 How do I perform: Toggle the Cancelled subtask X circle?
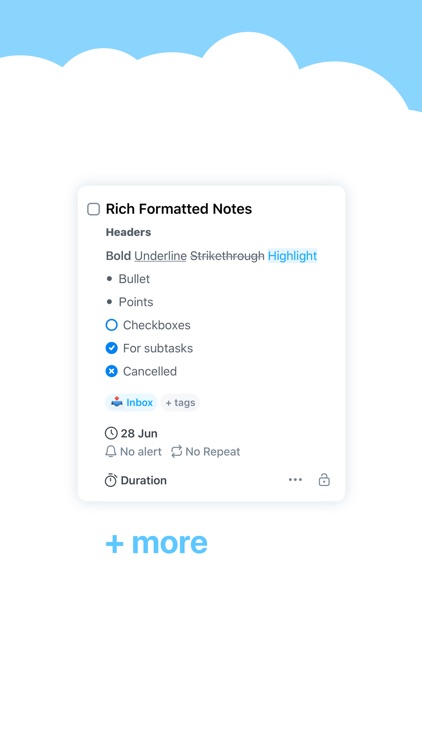click(x=111, y=371)
